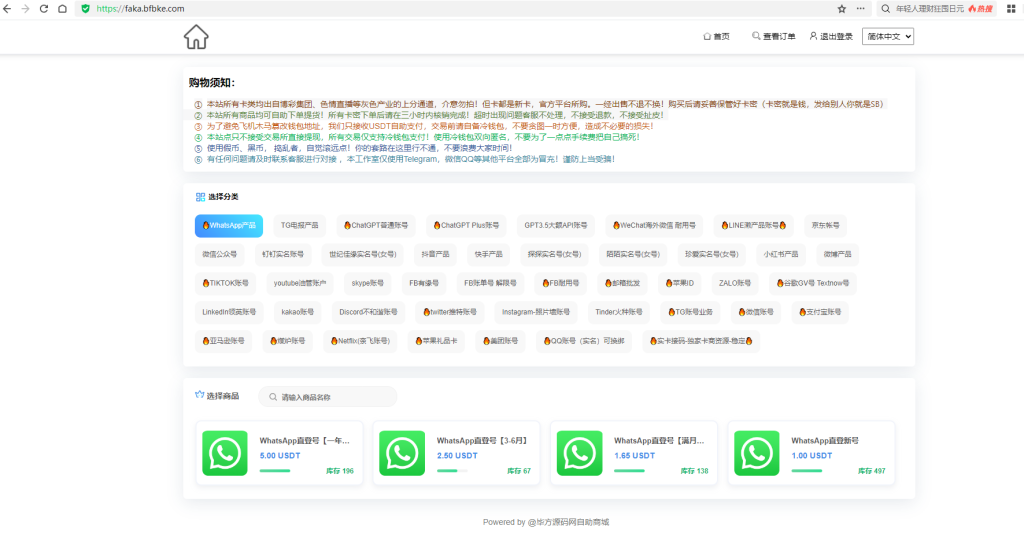Choose the 苹果礼品卡 category

[436, 340]
